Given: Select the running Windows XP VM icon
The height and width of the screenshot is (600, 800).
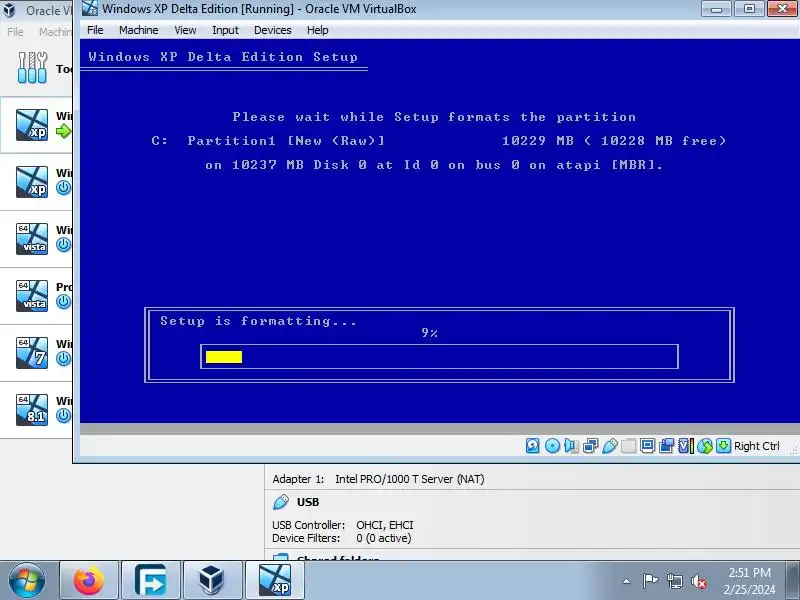Looking at the screenshot, I should (32, 125).
